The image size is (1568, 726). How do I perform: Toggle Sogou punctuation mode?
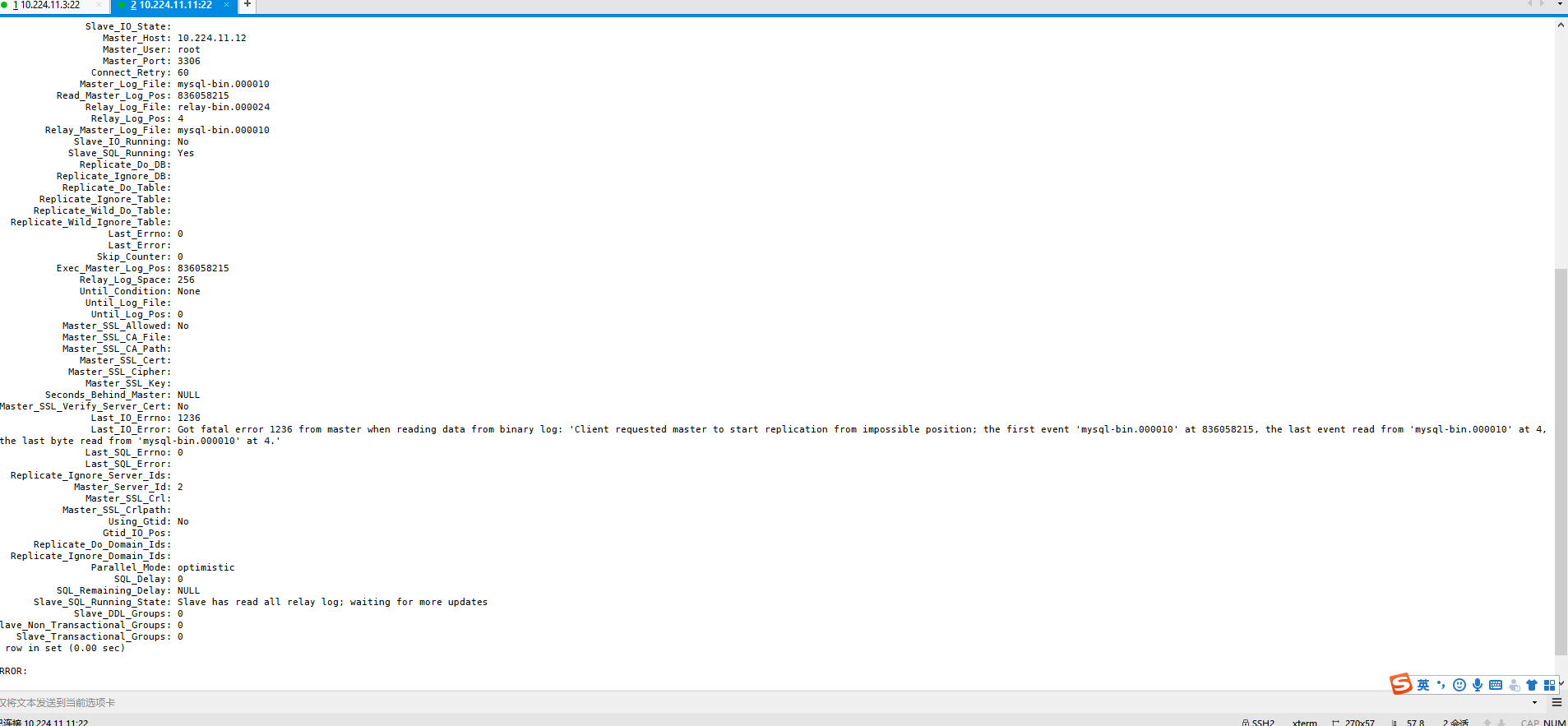(x=1441, y=685)
